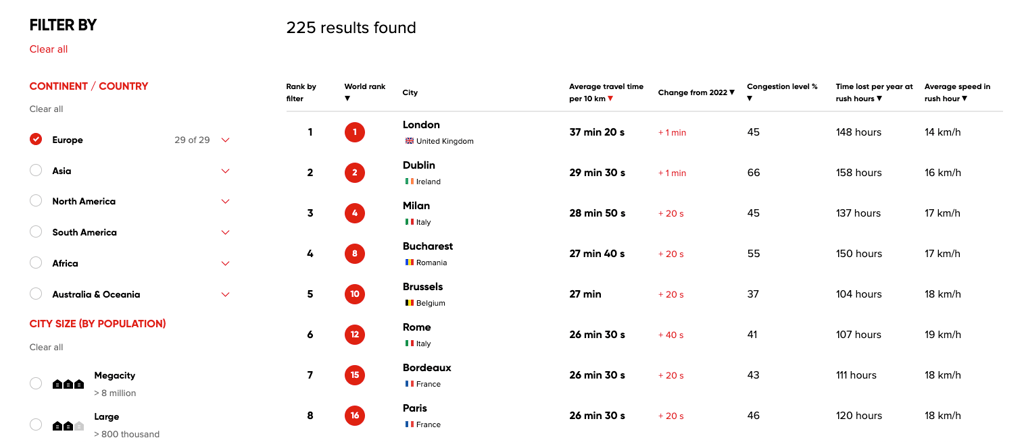Click the Megacity houses icon
The width and height of the screenshot is (1024, 442).
pos(69,384)
